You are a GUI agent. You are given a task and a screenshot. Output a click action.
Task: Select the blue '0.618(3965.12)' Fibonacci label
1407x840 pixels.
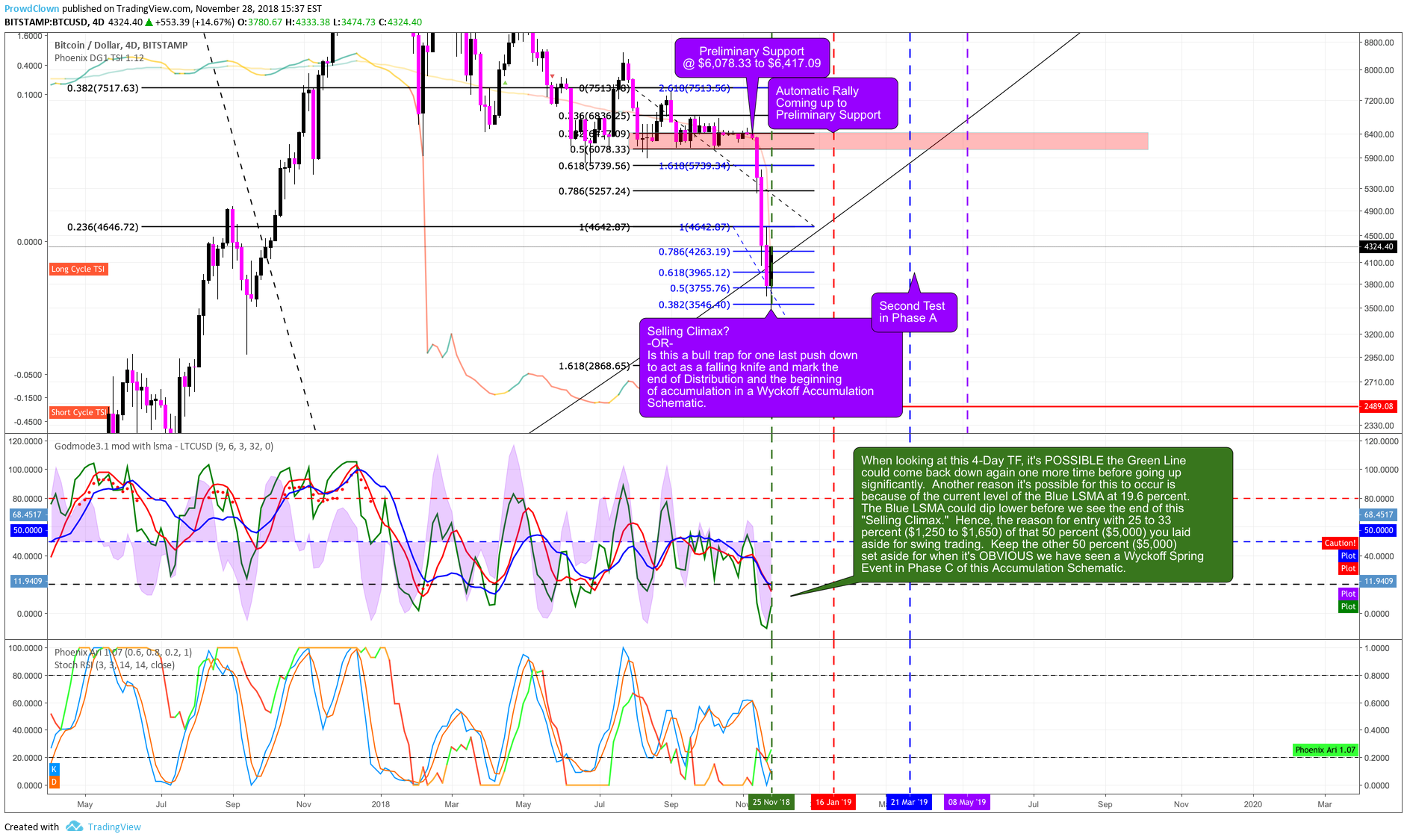tap(695, 273)
